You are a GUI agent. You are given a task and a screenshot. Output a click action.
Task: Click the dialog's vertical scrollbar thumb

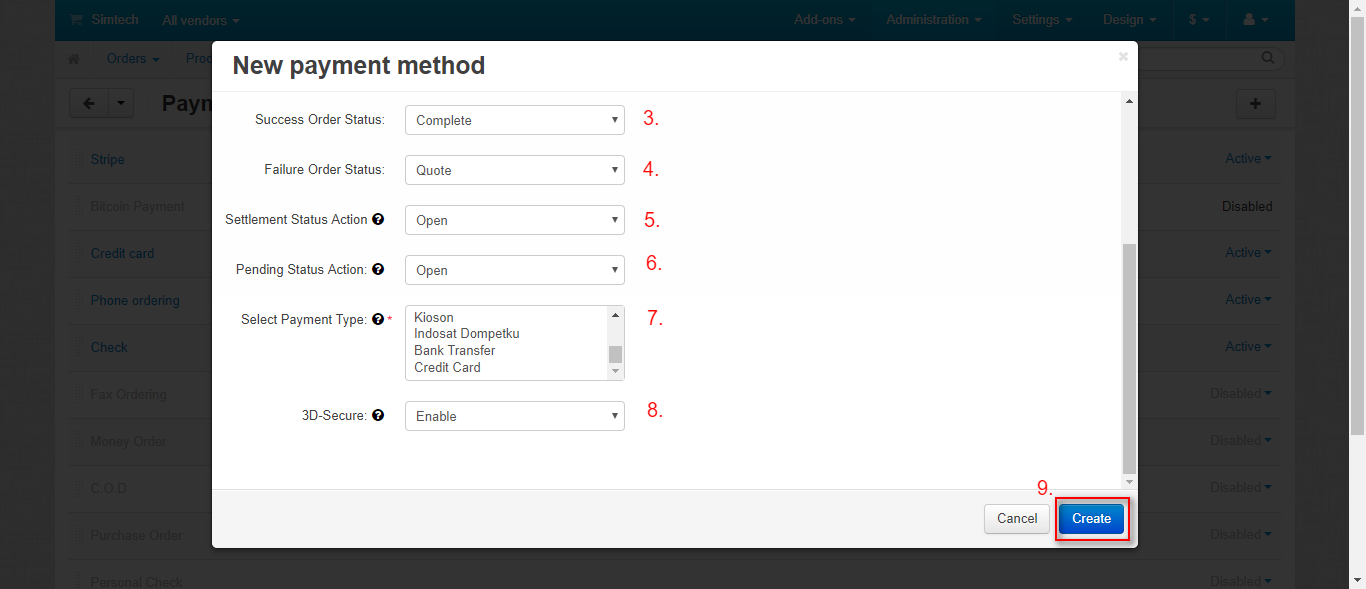(1129, 357)
